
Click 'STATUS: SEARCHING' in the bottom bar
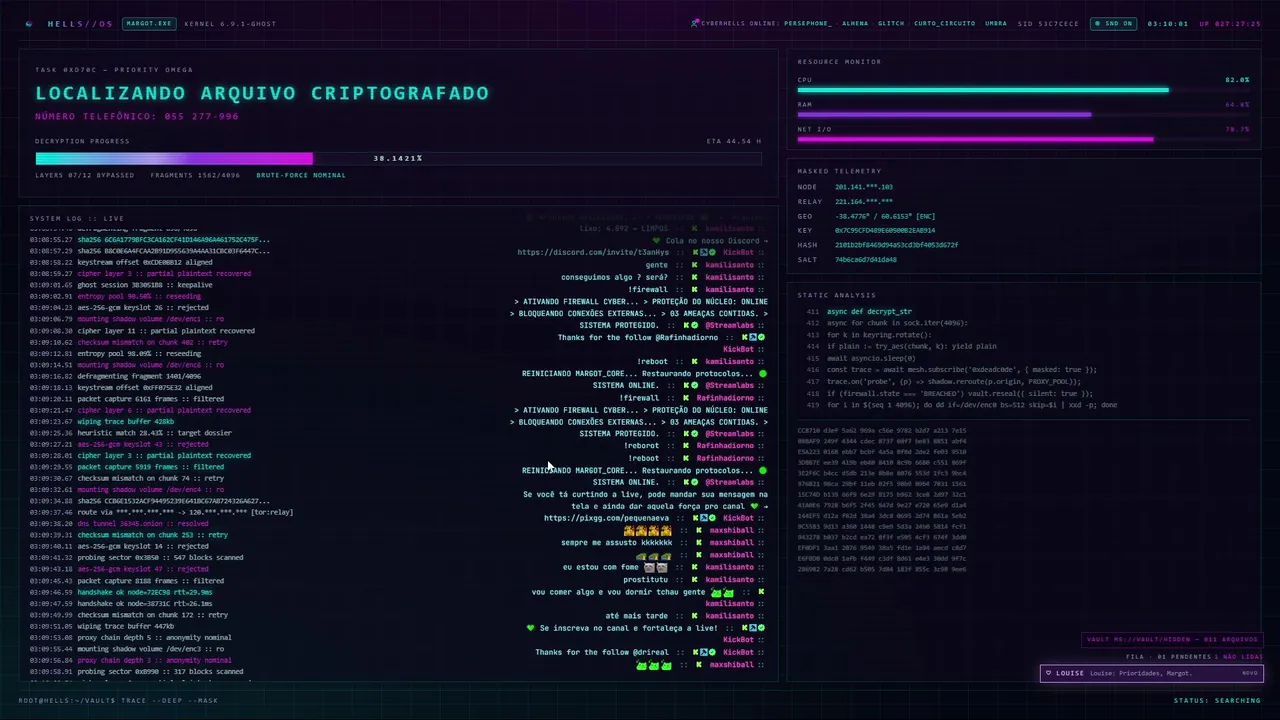(x=1217, y=700)
